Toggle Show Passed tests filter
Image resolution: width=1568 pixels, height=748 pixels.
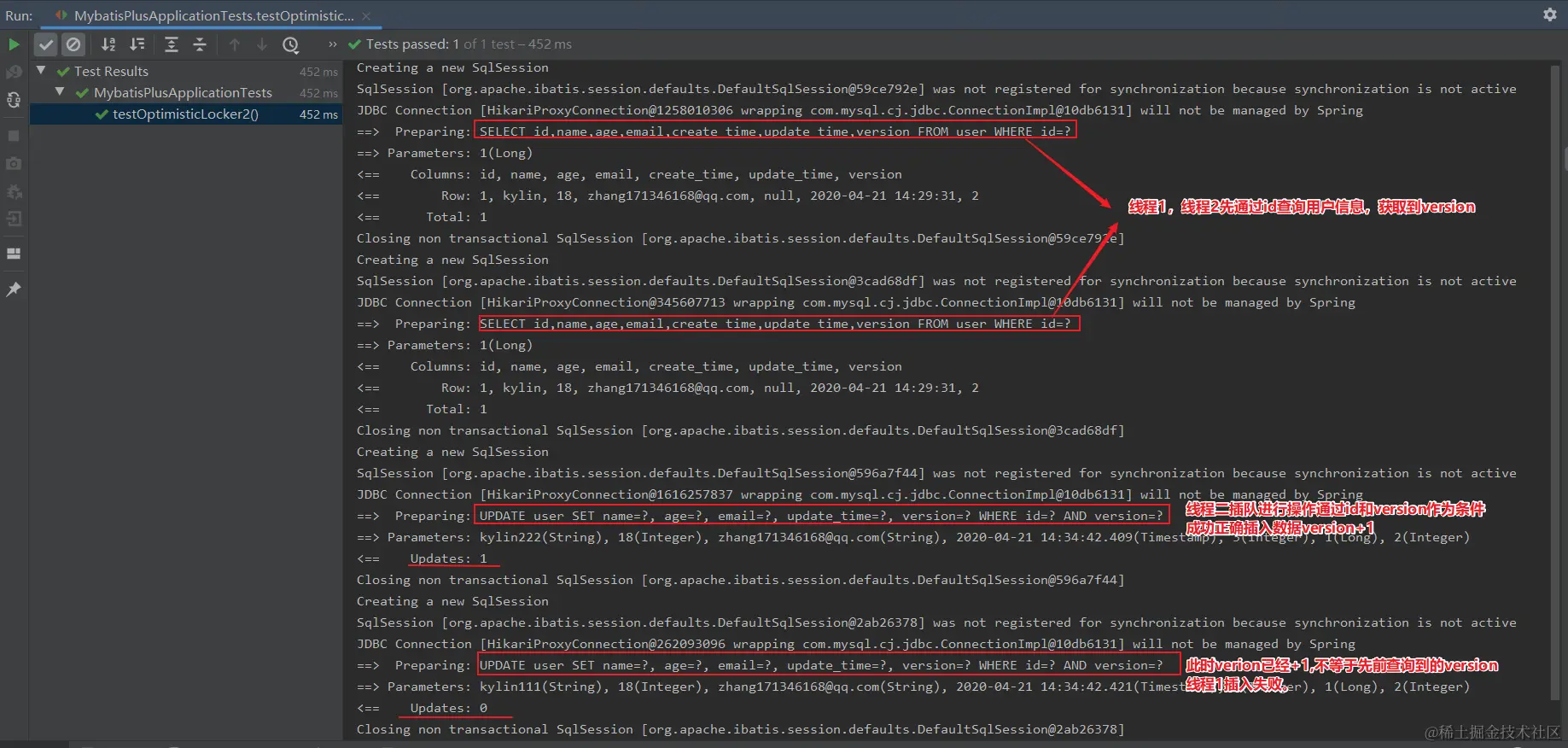coord(46,44)
